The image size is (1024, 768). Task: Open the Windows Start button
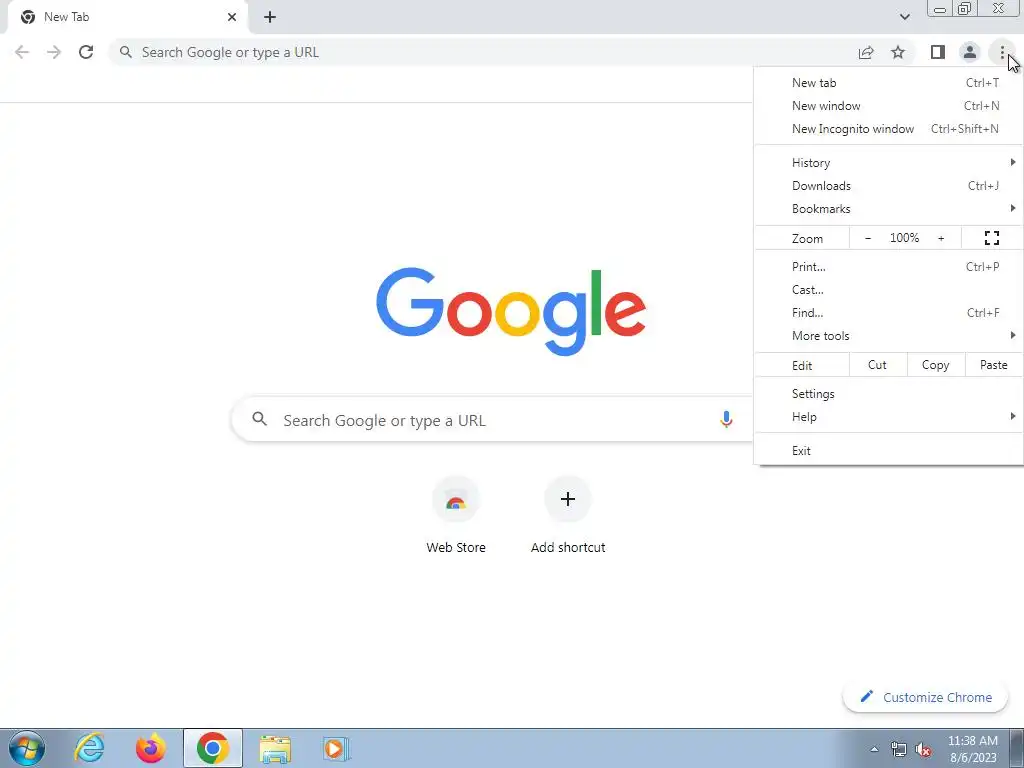click(x=27, y=748)
